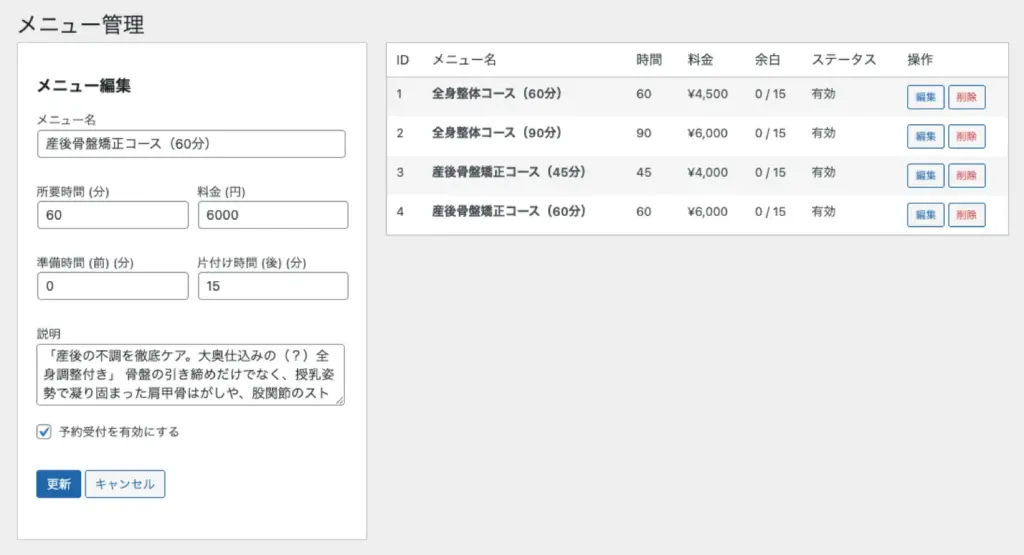Select the 料金 (円) input field
Screen dimensions: 1024x555
[272, 215]
